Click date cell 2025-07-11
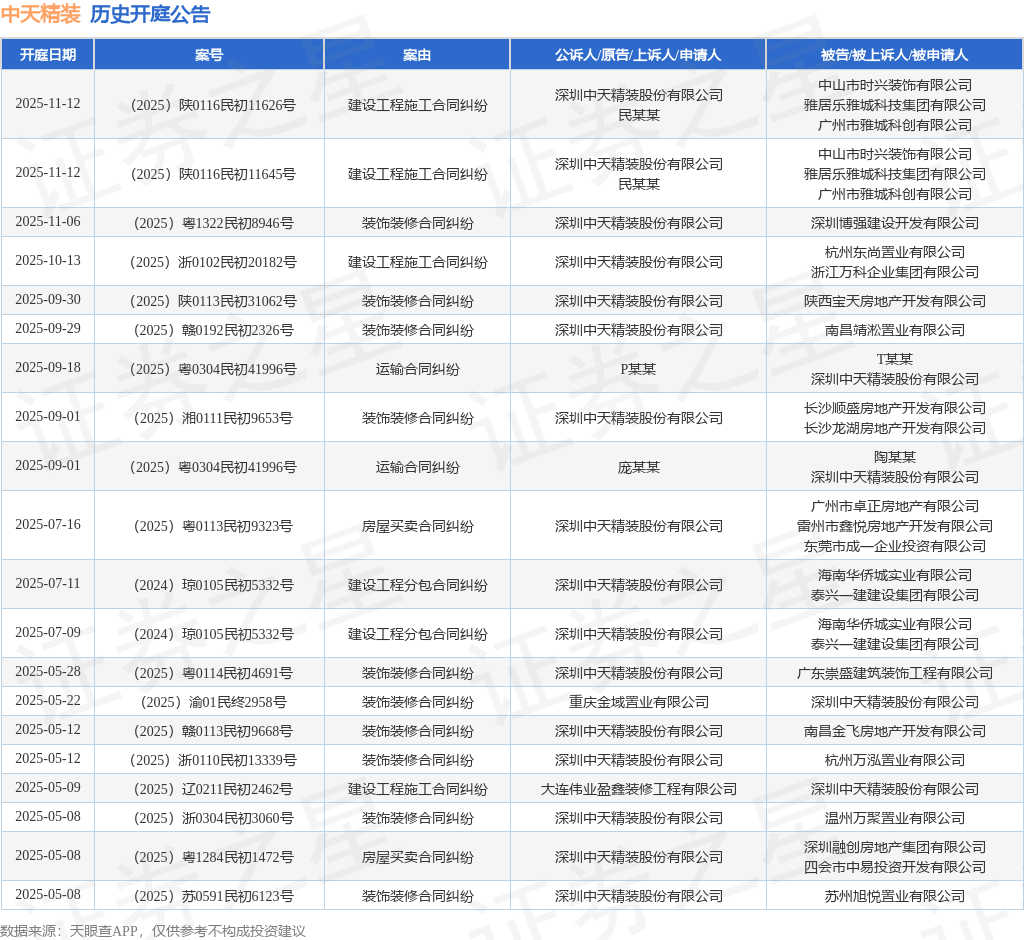 [48, 583]
